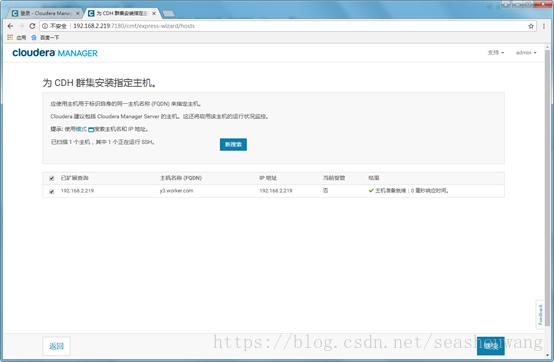Click the Cloudera Manager logo
The height and width of the screenshot is (362, 554).
pos(55,53)
